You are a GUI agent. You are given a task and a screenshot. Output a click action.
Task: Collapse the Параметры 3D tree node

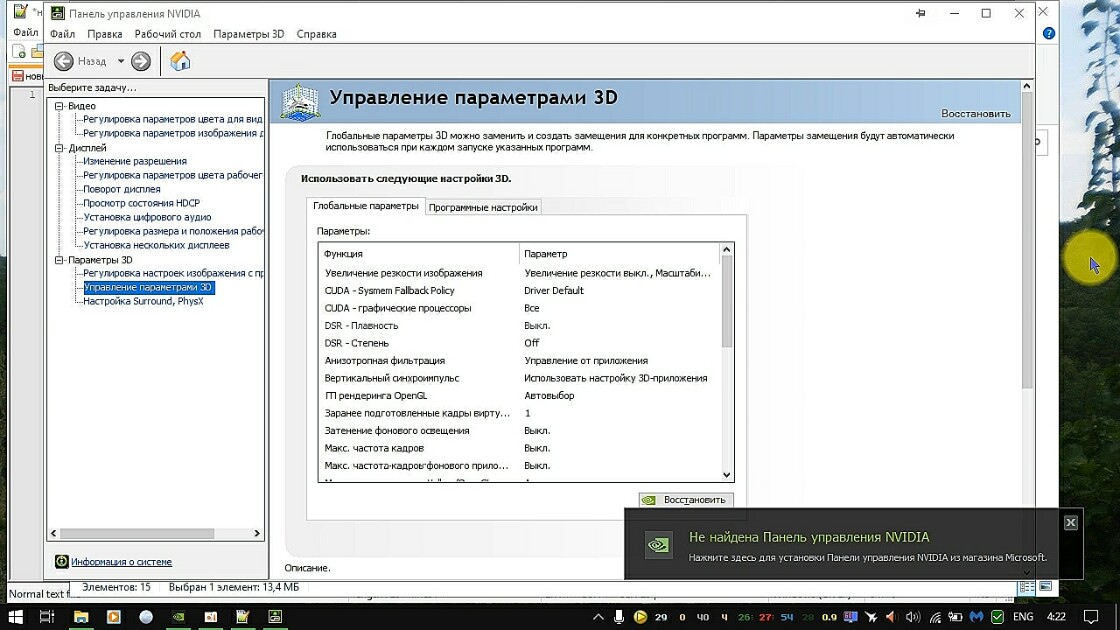coord(59,260)
